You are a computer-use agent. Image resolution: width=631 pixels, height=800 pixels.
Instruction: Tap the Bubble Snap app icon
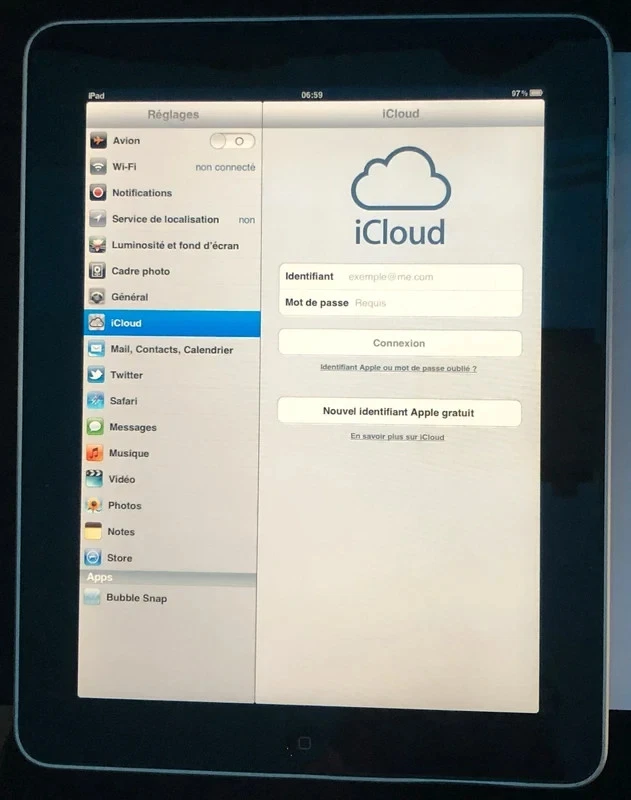pyautogui.click(x=92, y=597)
